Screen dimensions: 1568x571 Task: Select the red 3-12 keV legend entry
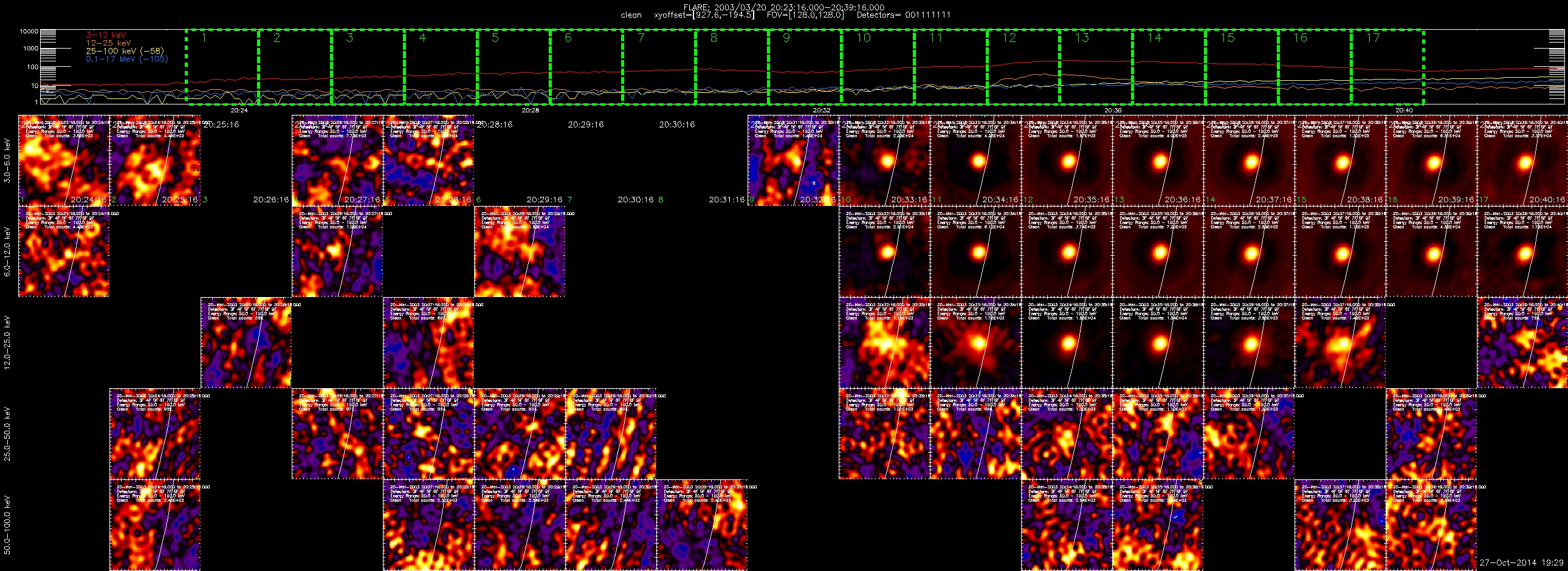(106, 35)
